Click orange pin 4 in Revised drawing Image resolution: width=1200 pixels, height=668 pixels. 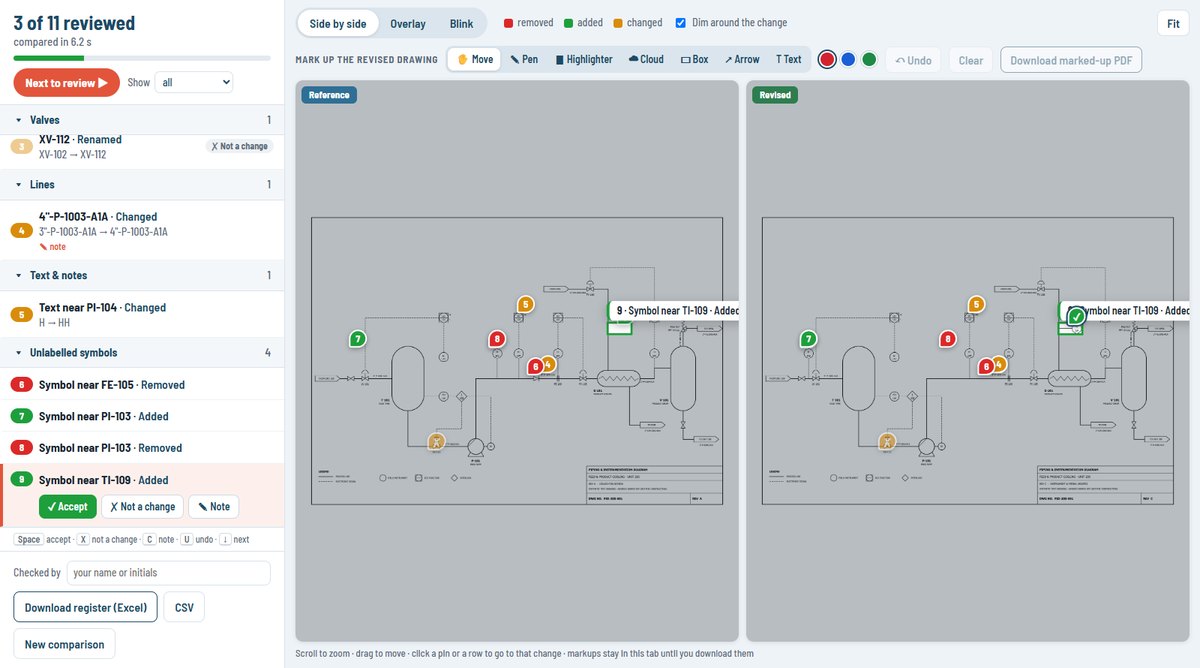point(999,364)
